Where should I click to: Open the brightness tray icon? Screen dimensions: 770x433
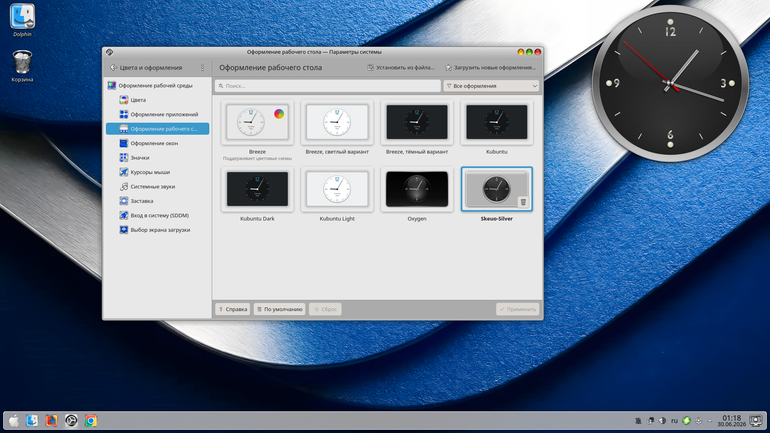[698, 421]
